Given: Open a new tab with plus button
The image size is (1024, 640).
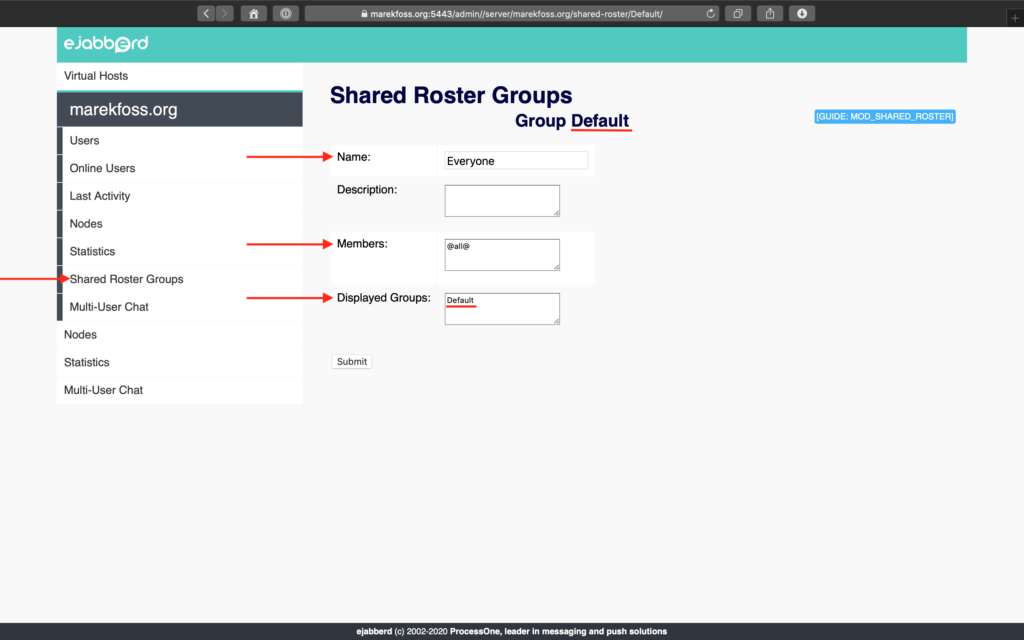Looking at the screenshot, I should point(1015,17).
